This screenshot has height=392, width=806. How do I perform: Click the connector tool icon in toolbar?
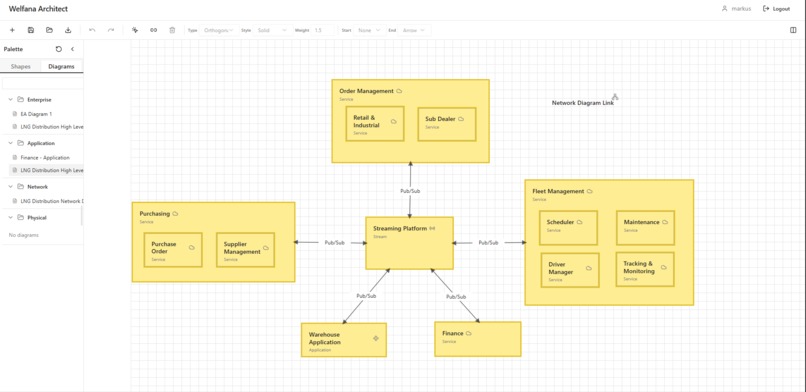[x=135, y=30]
